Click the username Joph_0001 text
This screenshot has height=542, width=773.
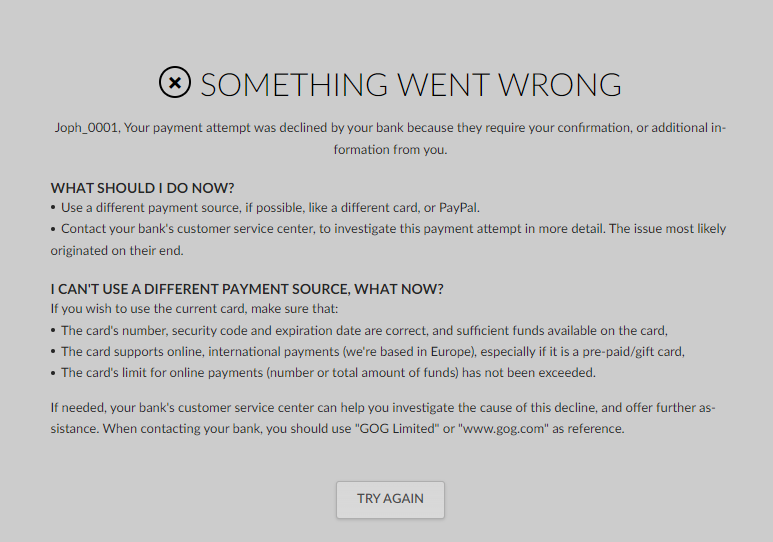pyautogui.click(x=87, y=129)
